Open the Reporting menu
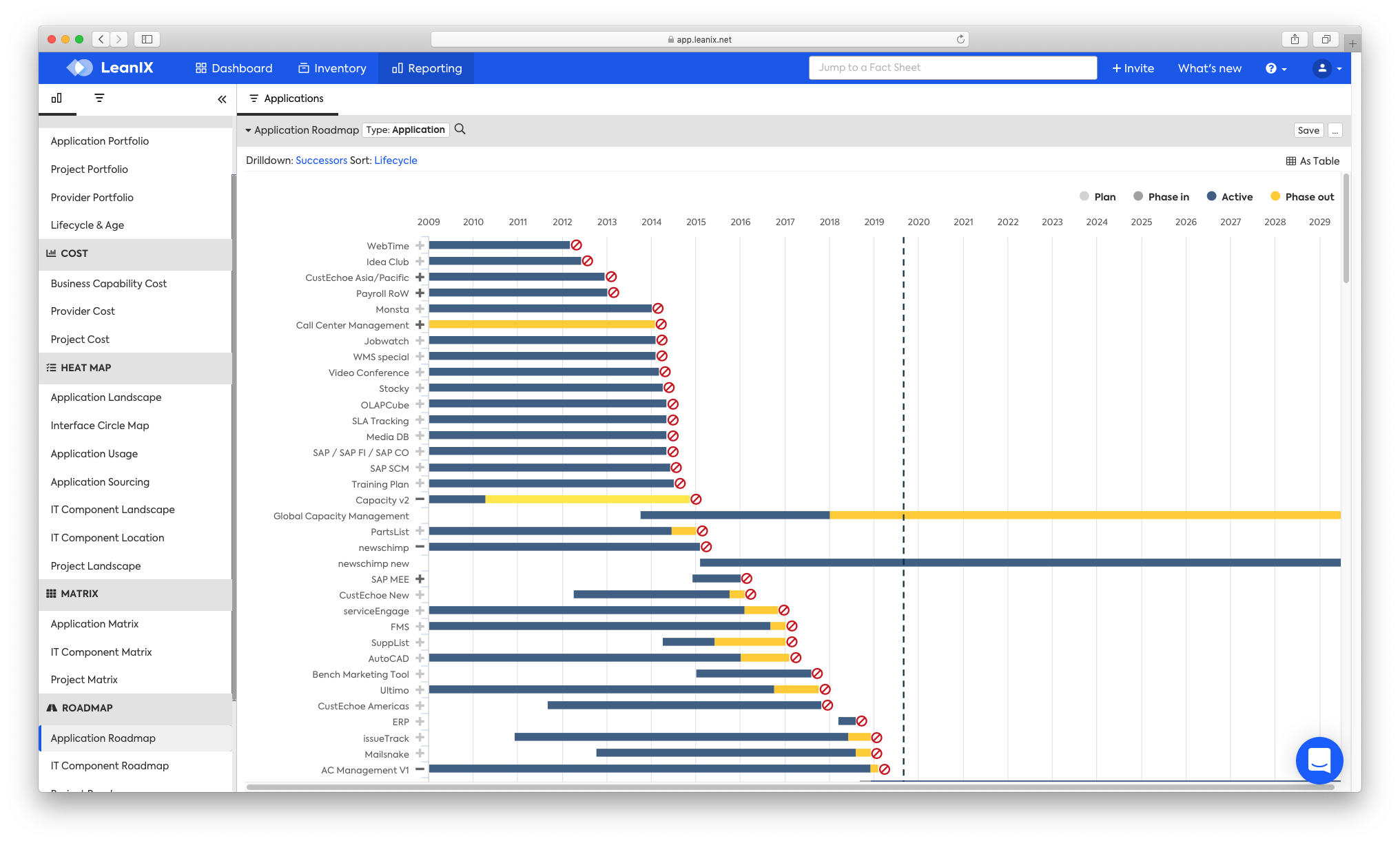 (426, 68)
